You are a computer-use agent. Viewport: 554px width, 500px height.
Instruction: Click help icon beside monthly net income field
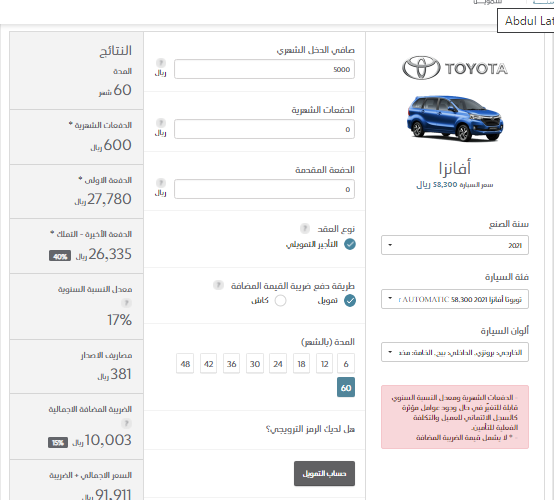[161, 63]
